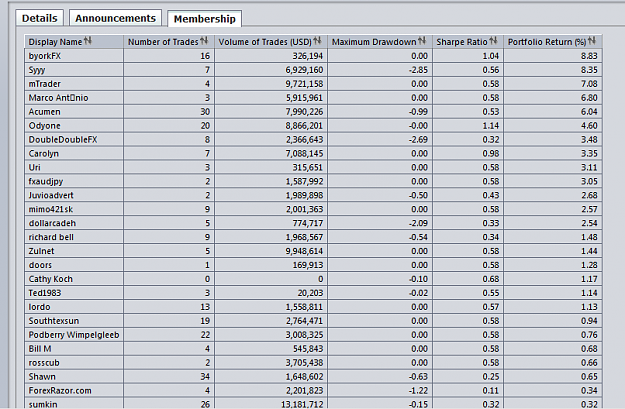Select the Ted1983 member name

[45, 293]
